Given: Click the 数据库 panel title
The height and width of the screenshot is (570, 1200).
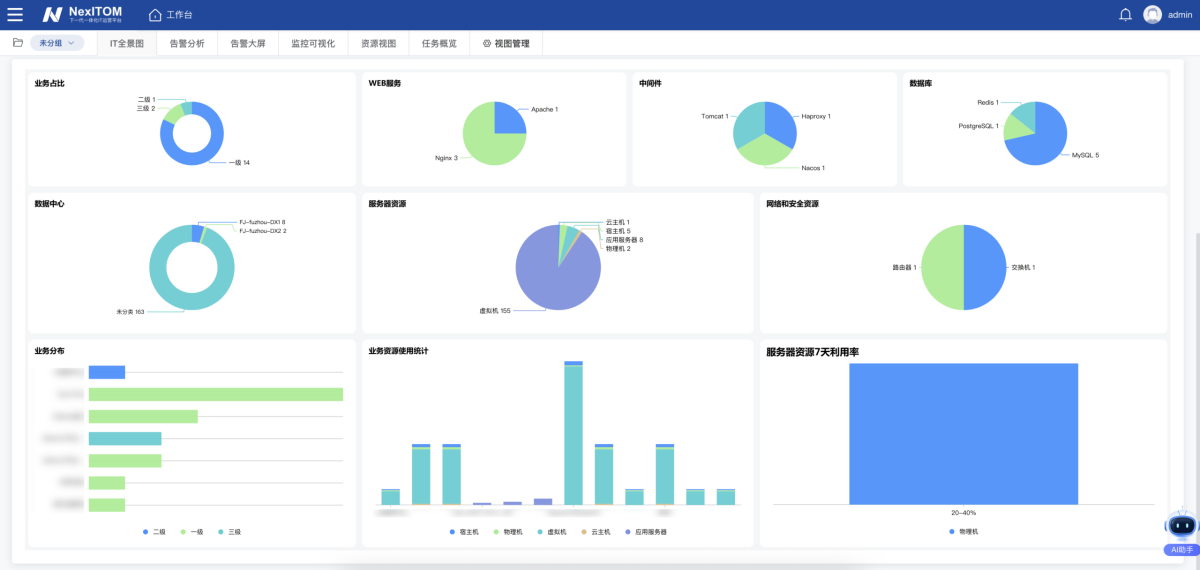Looking at the screenshot, I should point(920,83).
